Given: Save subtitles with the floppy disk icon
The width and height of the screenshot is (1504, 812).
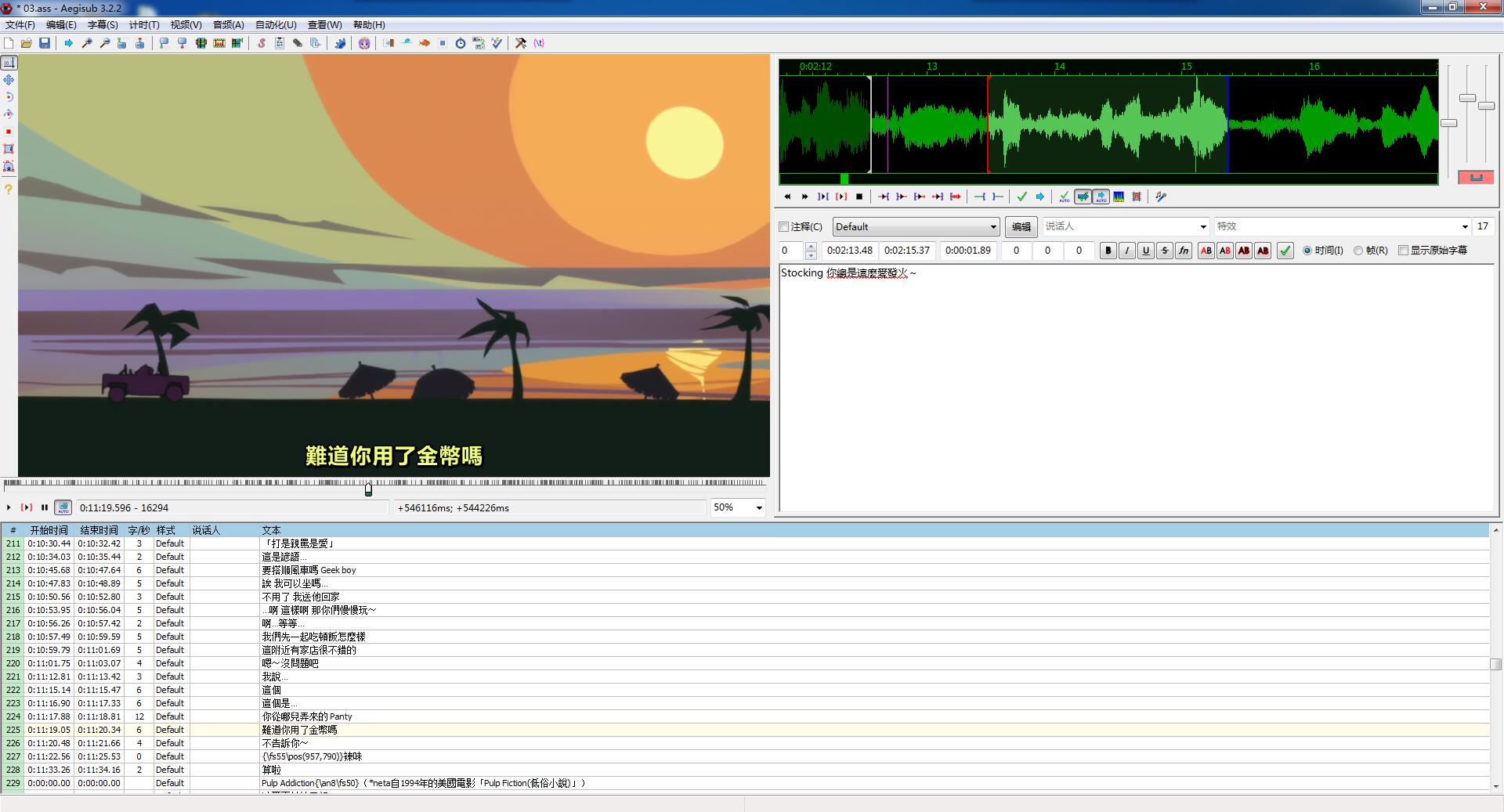Looking at the screenshot, I should coord(45,43).
